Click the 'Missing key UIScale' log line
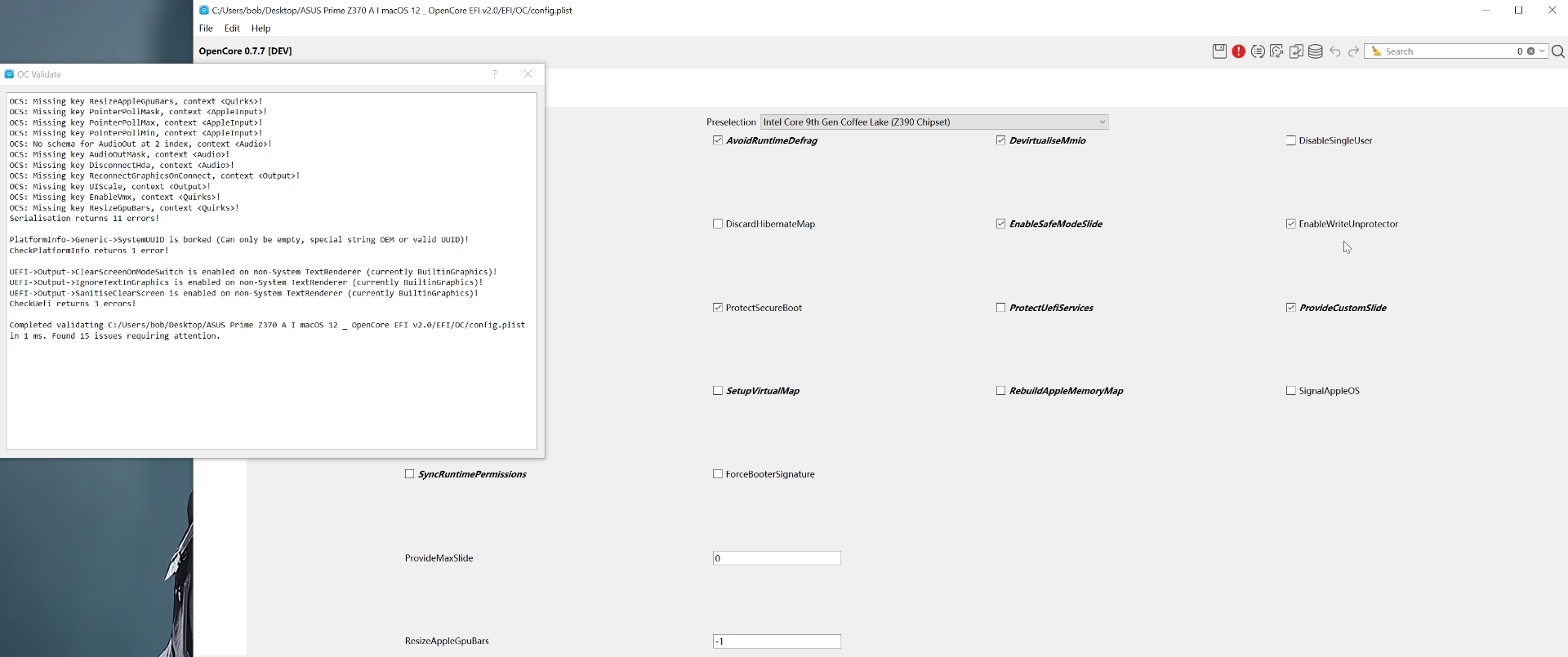1568x657 pixels. pos(110,187)
